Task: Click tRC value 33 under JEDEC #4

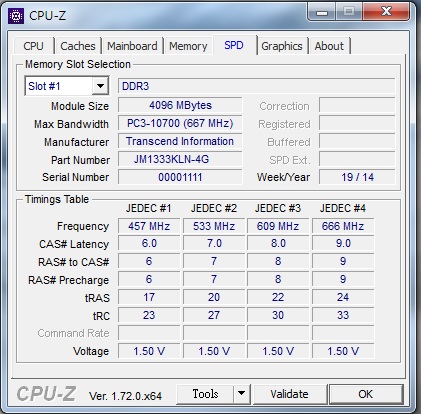Action: click(343, 315)
